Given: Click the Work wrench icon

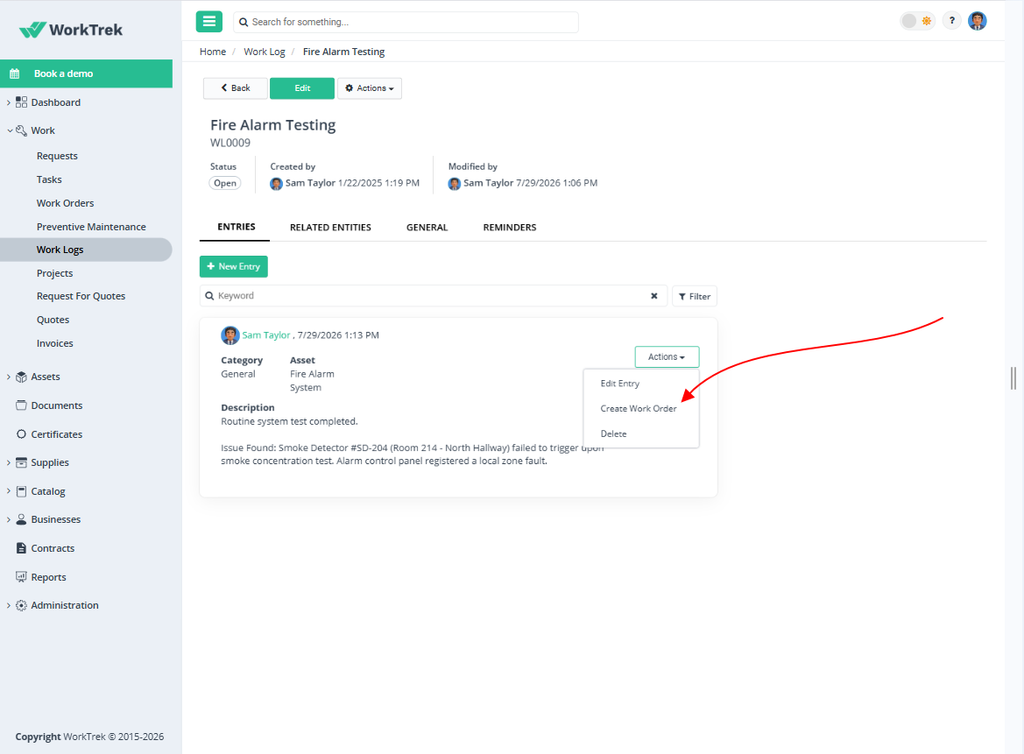Looking at the screenshot, I should tap(22, 131).
